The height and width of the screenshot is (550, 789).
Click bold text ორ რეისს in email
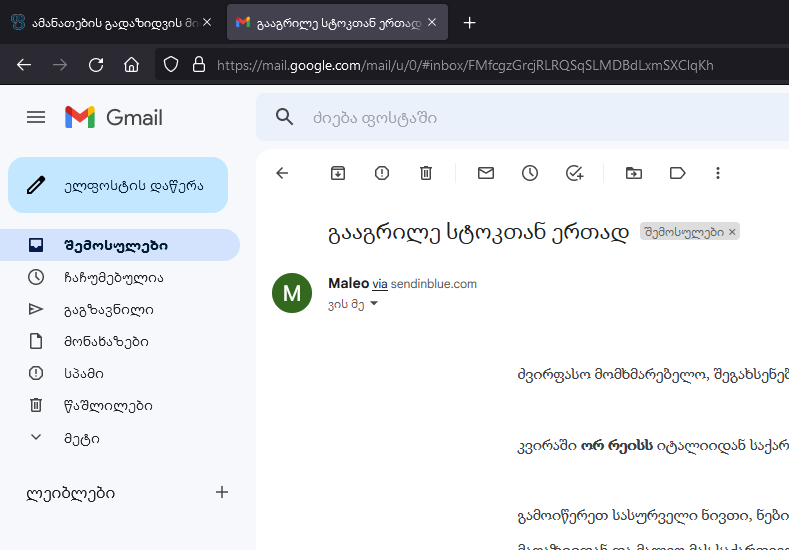(616, 445)
